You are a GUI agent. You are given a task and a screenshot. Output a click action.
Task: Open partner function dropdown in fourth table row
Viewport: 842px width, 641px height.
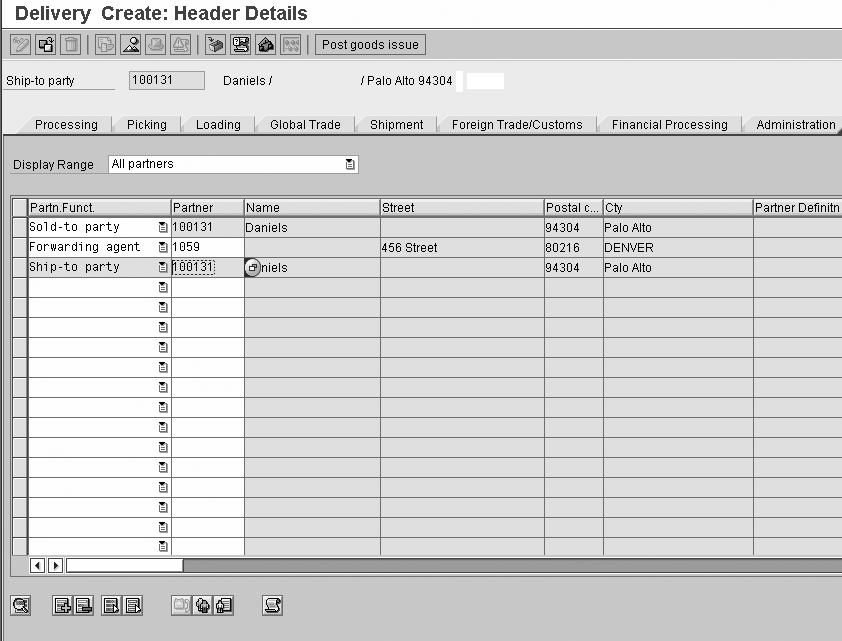(x=163, y=287)
